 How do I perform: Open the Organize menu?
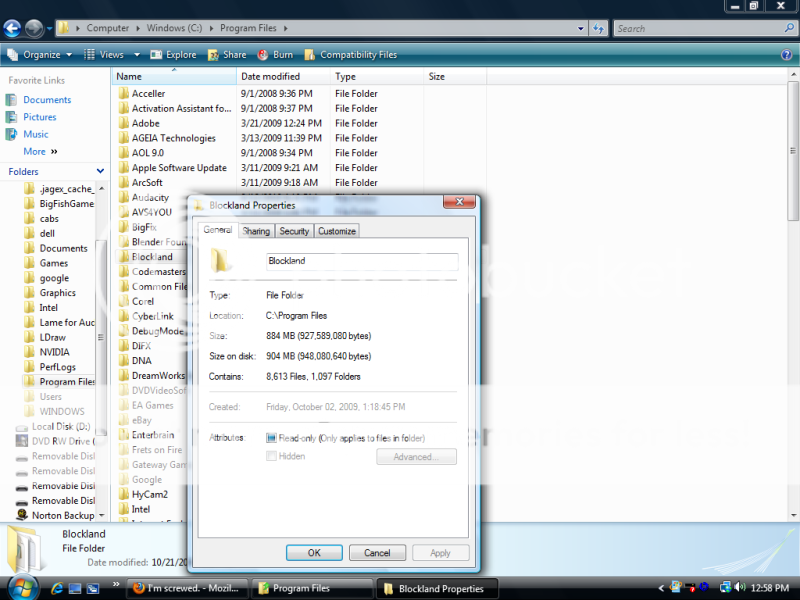[40, 55]
